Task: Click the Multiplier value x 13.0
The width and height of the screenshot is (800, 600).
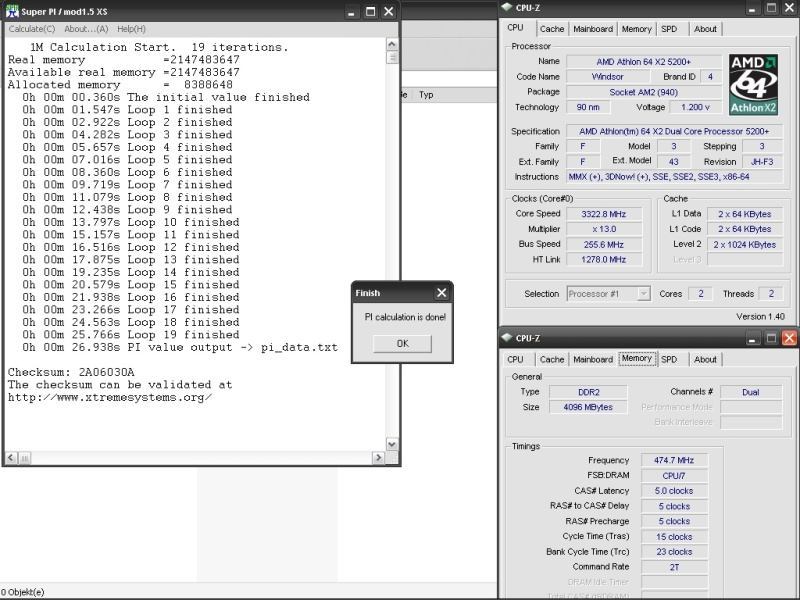Action: pos(604,229)
